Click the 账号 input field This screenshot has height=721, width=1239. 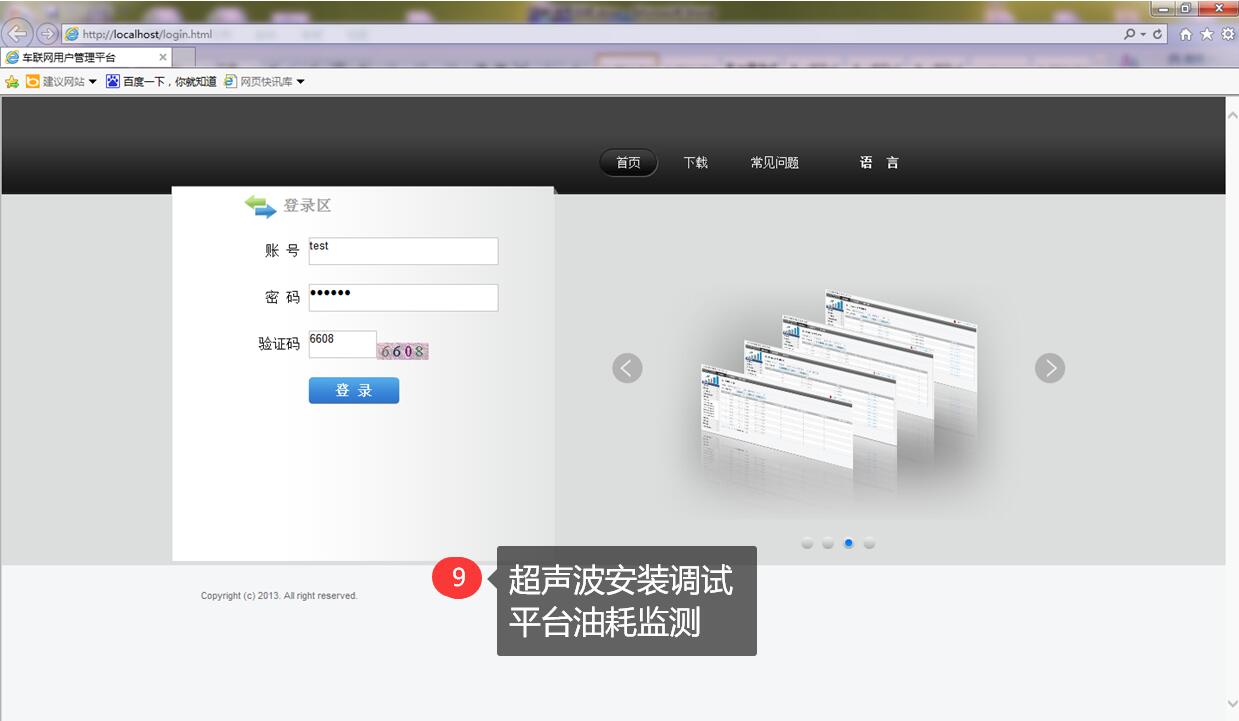pos(402,251)
